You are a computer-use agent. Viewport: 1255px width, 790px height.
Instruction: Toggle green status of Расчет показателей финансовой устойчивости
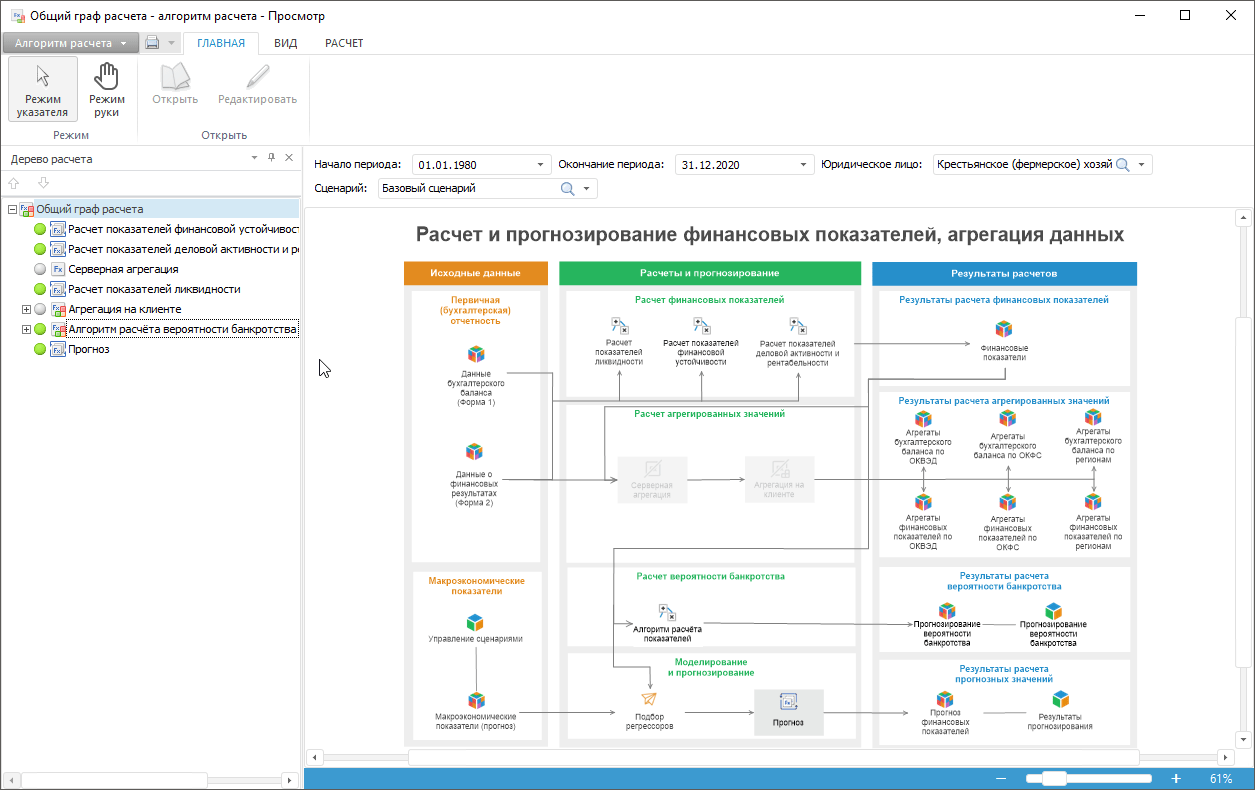pyautogui.click(x=40, y=229)
